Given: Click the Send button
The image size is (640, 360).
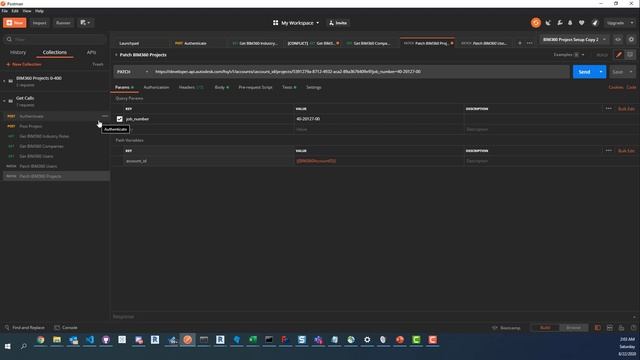Looking at the screenshot, I should pos(584,72).
